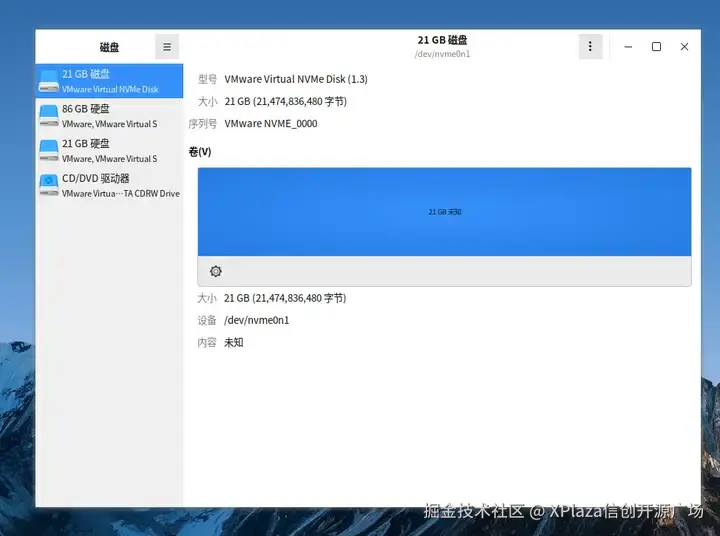Select the blue 21 GB 未知 volume block
Image resolution: width=720 pixels, height=536 pixels.
[444, 212]
